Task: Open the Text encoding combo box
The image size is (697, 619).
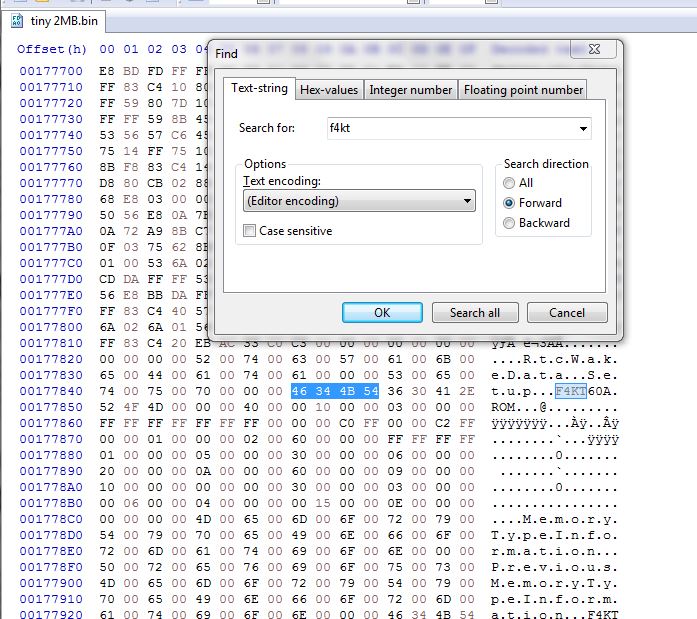Action: point(359,201)
